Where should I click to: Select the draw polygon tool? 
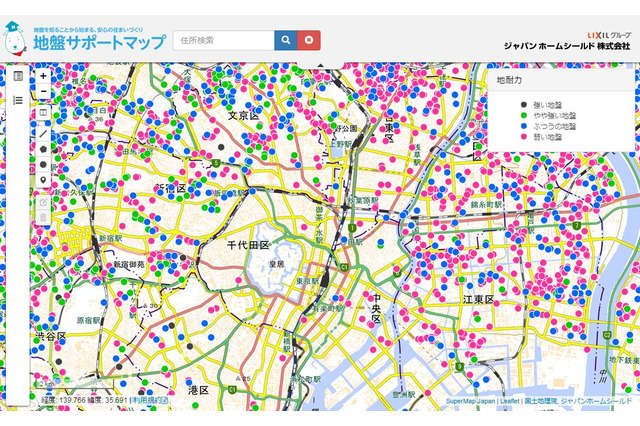(x=43, y=149)
